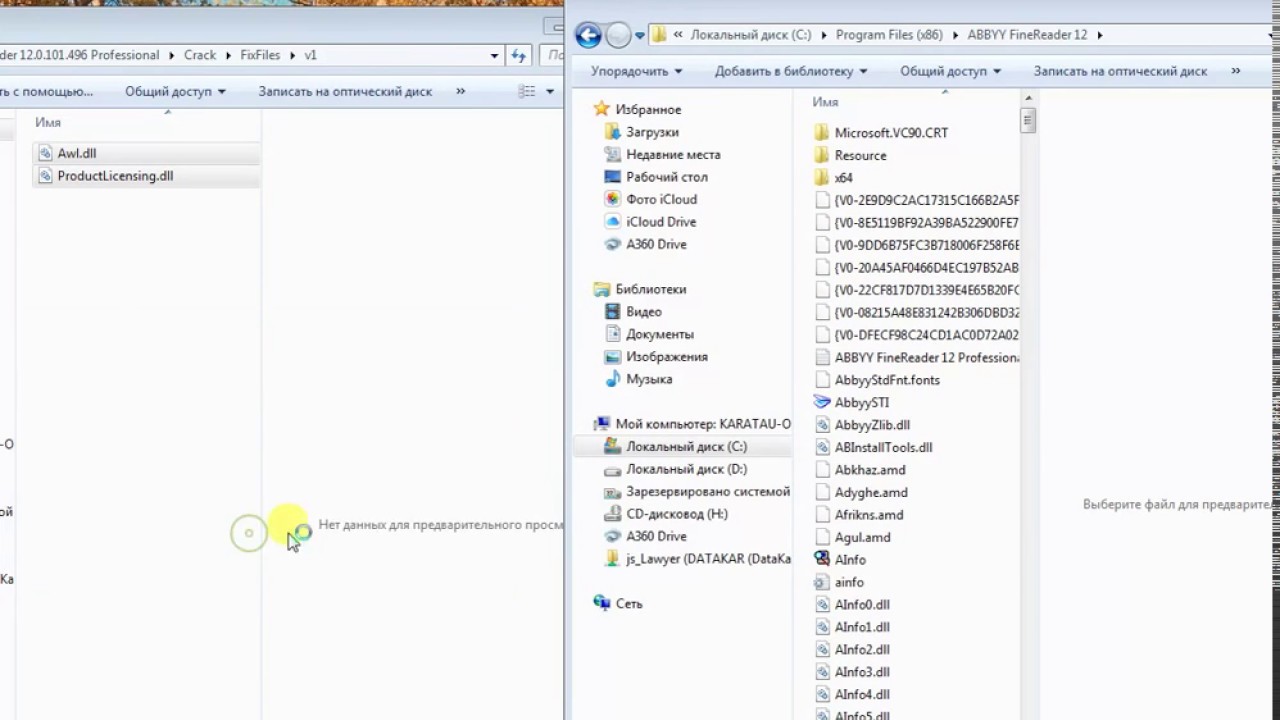
Task: Open A360 Drive under Избранное
Action: [656, 244]
